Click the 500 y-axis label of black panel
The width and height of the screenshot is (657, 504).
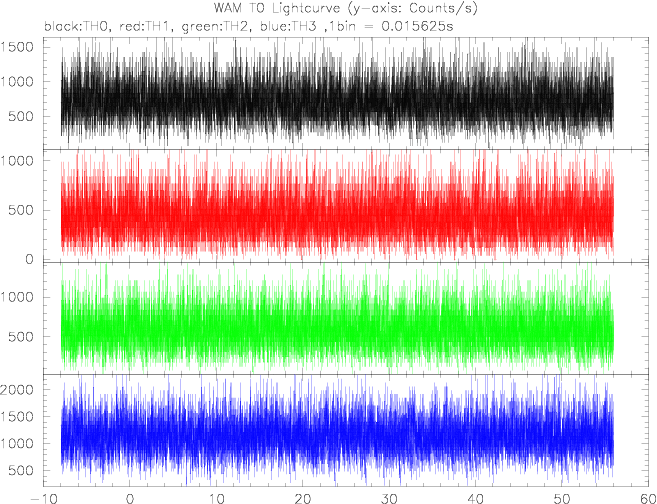[21, 116]
